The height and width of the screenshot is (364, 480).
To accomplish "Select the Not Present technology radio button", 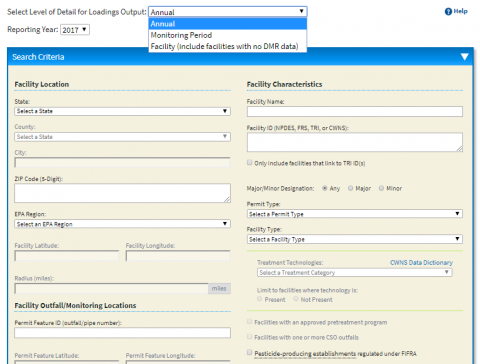I will [296, 299].
